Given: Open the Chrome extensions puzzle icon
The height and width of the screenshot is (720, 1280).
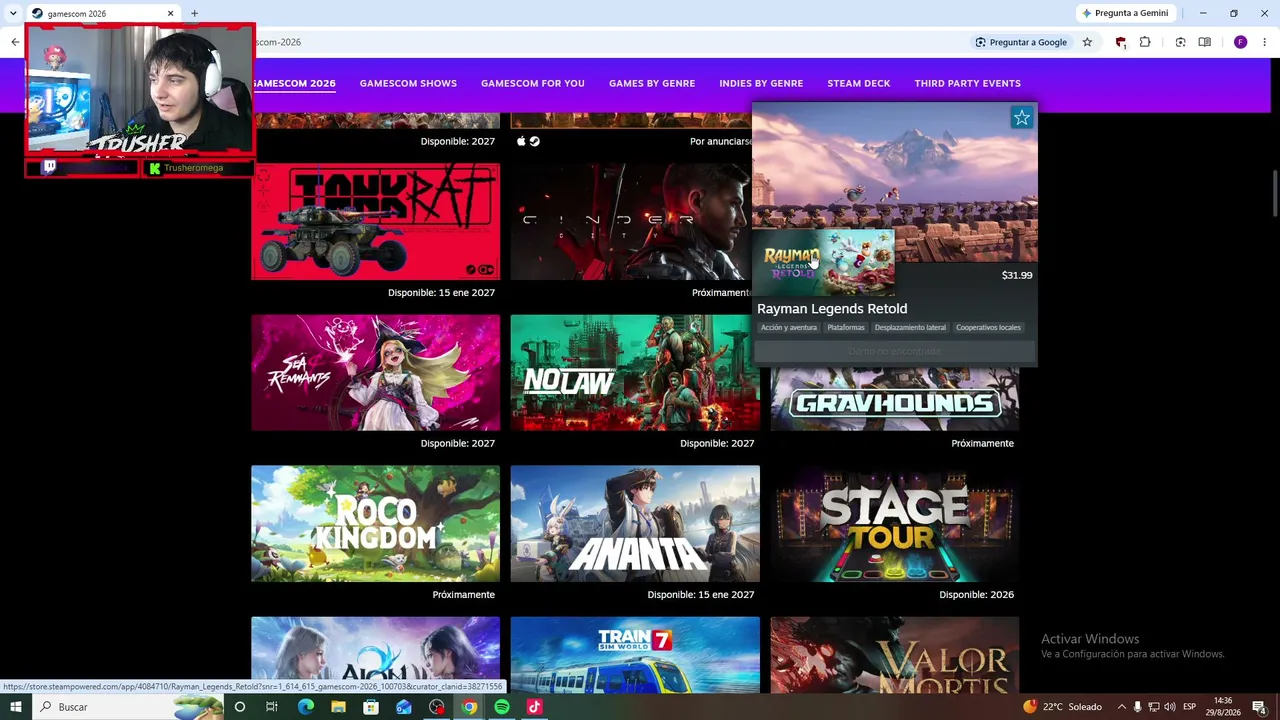Looking at the screenshot, I should coord(1145,42).
